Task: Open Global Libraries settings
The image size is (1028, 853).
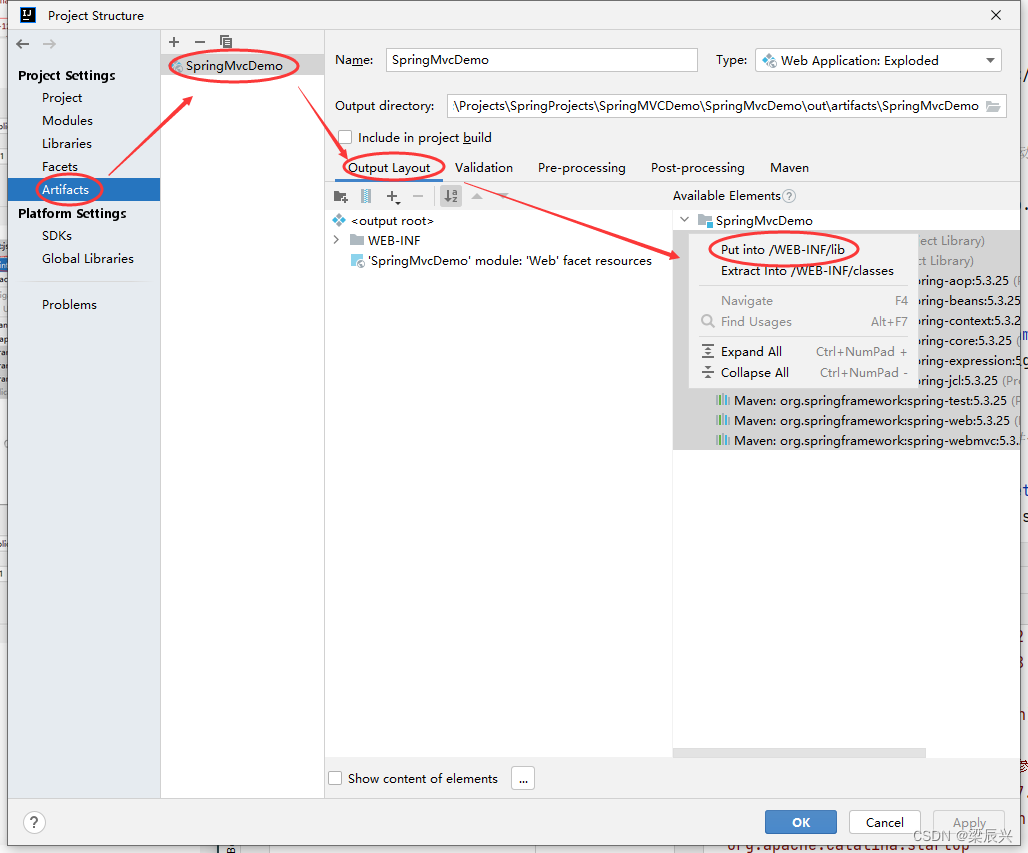Action: [88, 258]
